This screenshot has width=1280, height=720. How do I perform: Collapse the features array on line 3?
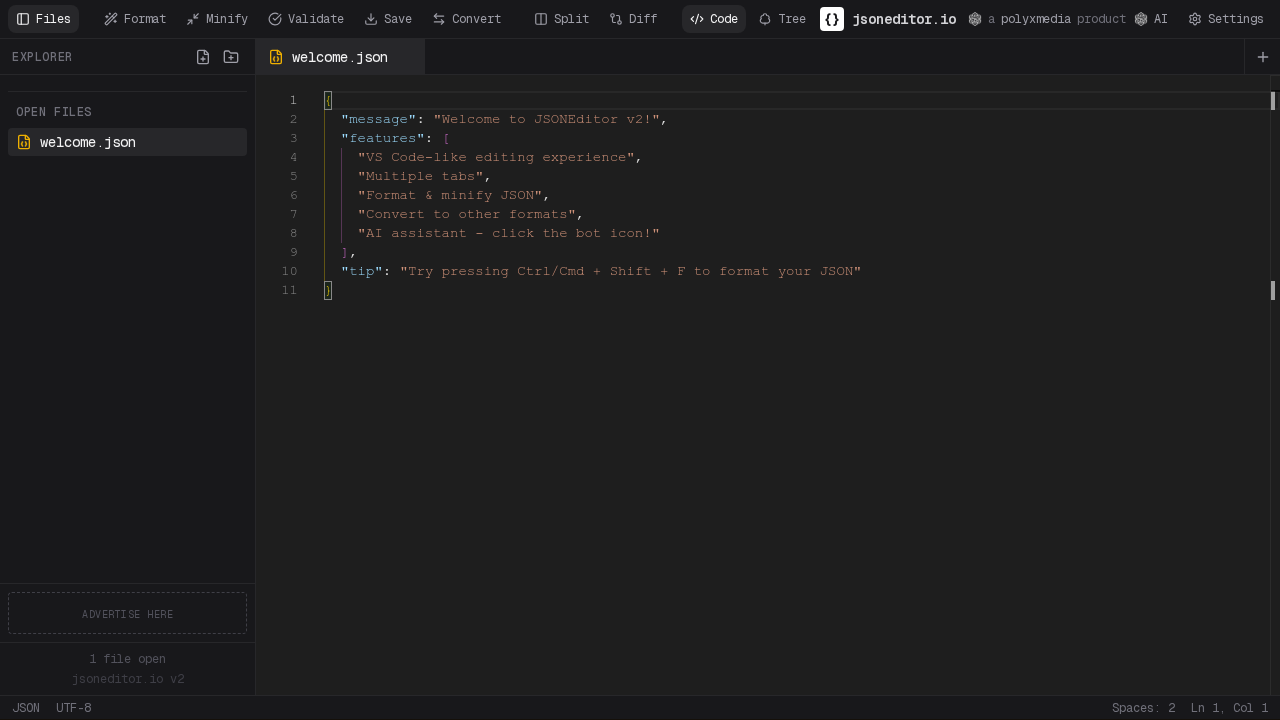[311, 138]
